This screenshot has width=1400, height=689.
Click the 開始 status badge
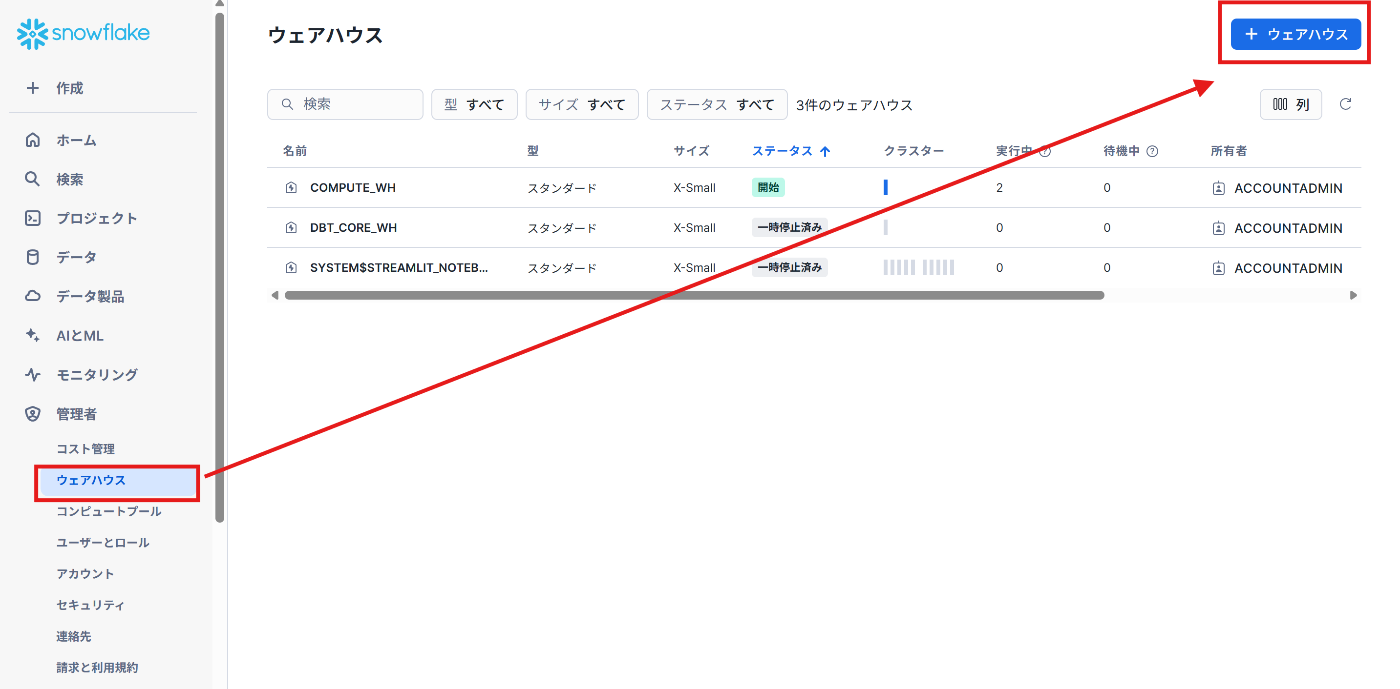click(x=768, y=187)
